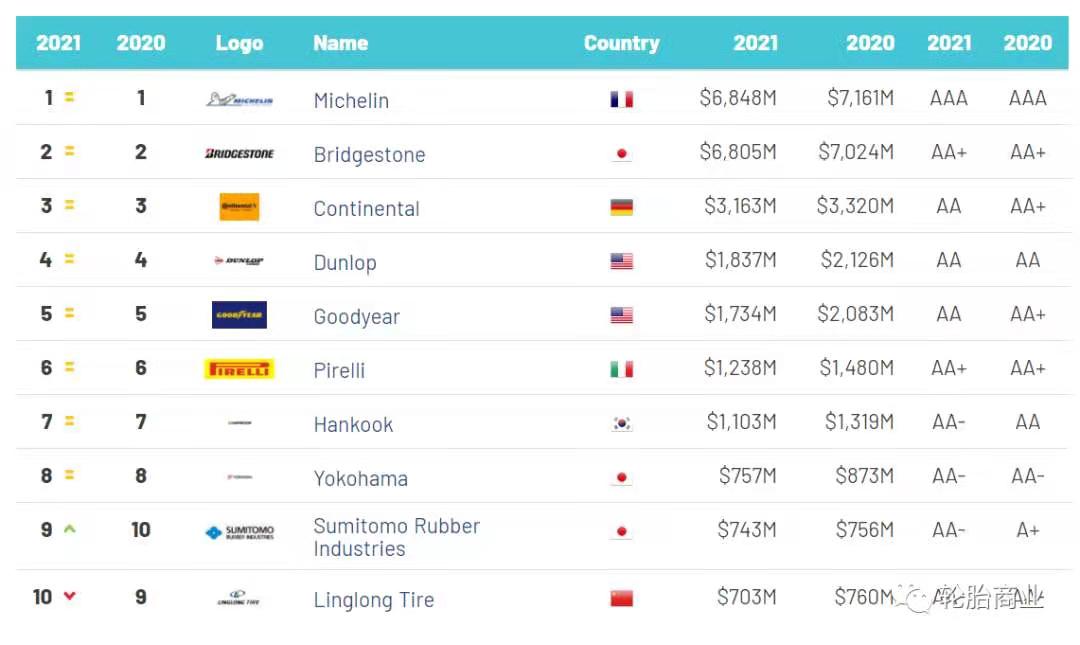Screen dimensions: 1080x645
Task: Click the Sumitomo Rubber Industries logo
Action: [x=240, y=532]
